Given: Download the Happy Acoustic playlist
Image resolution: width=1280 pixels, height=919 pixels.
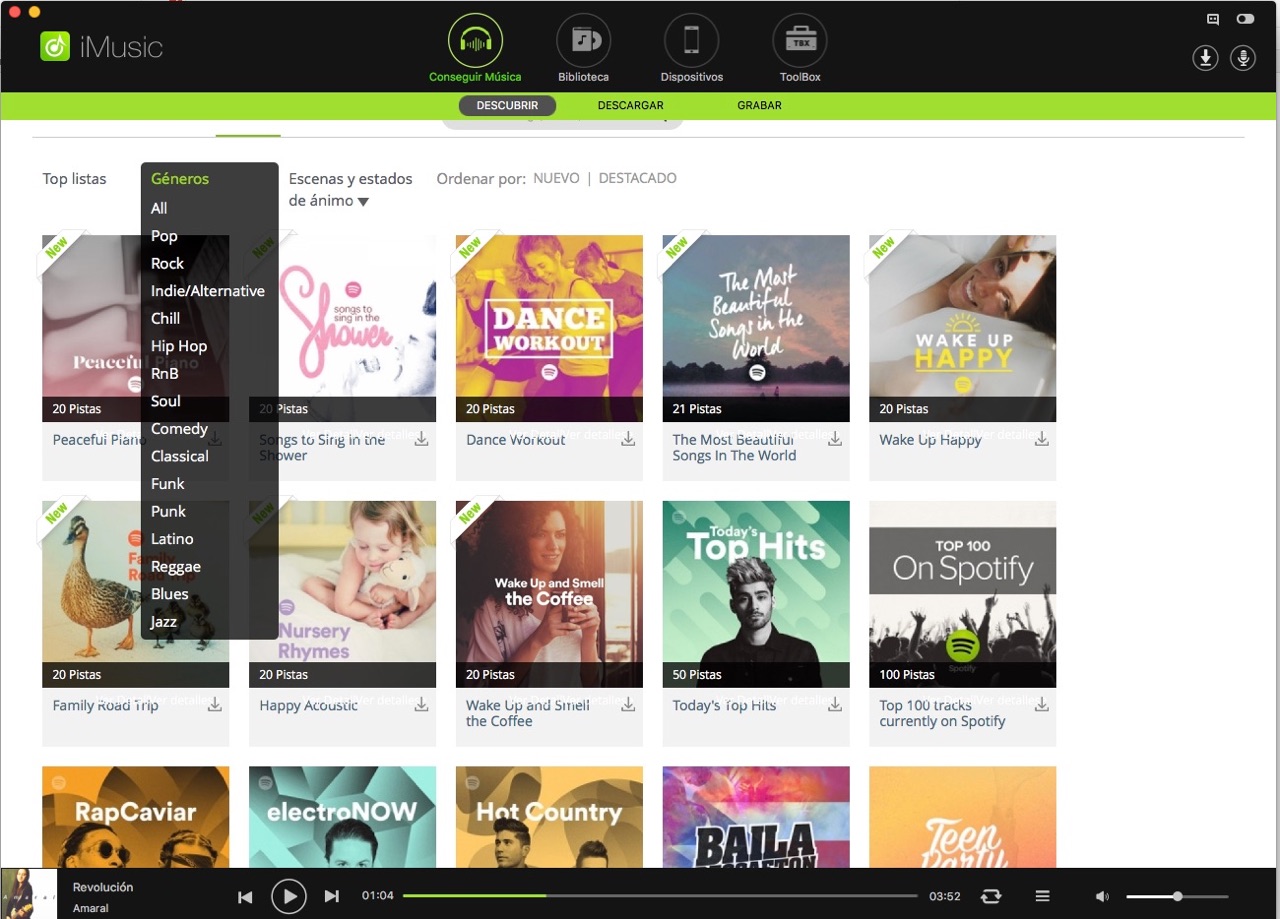Looking at the screenshot, I should tap(422, 705).
